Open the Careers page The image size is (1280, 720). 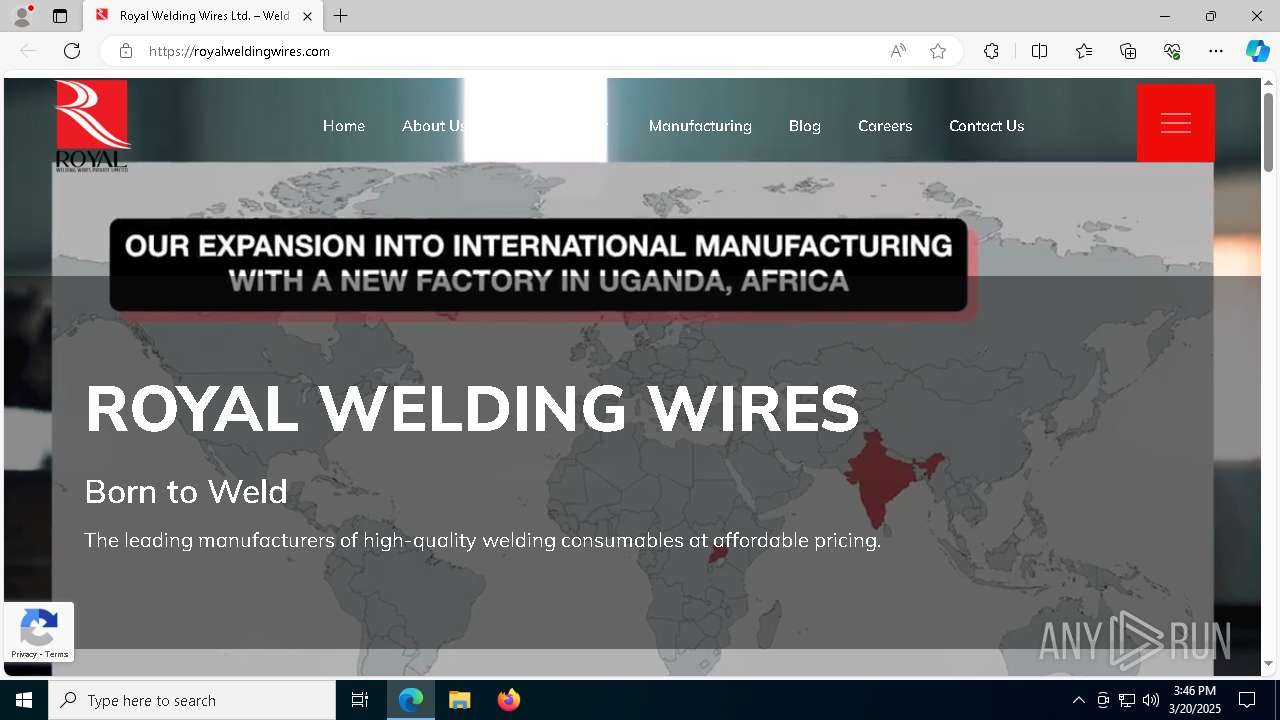(x=885, y=126)
